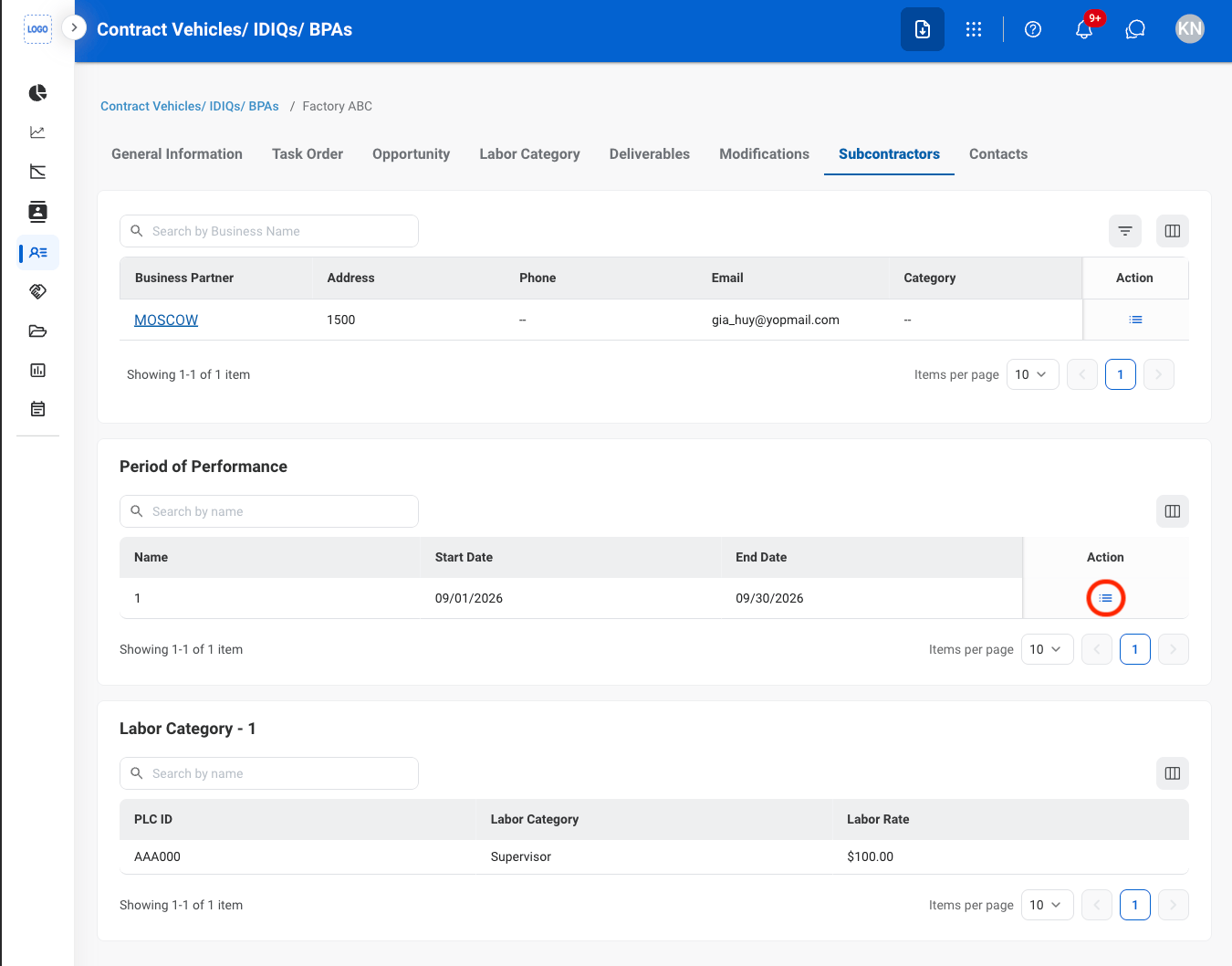Expand the sidebar with the chevron button
The height and width of the screenshot is (966, 1232).
click(74, 27)
